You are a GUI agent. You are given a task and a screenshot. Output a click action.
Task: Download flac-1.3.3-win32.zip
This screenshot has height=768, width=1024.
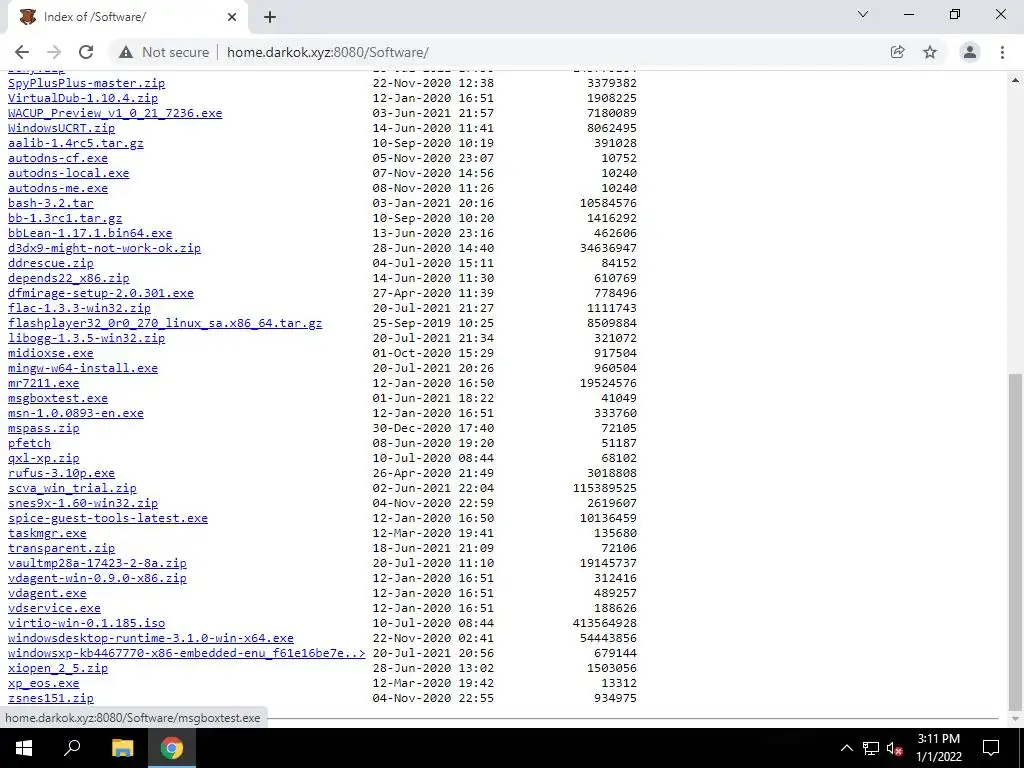point(79,308)
